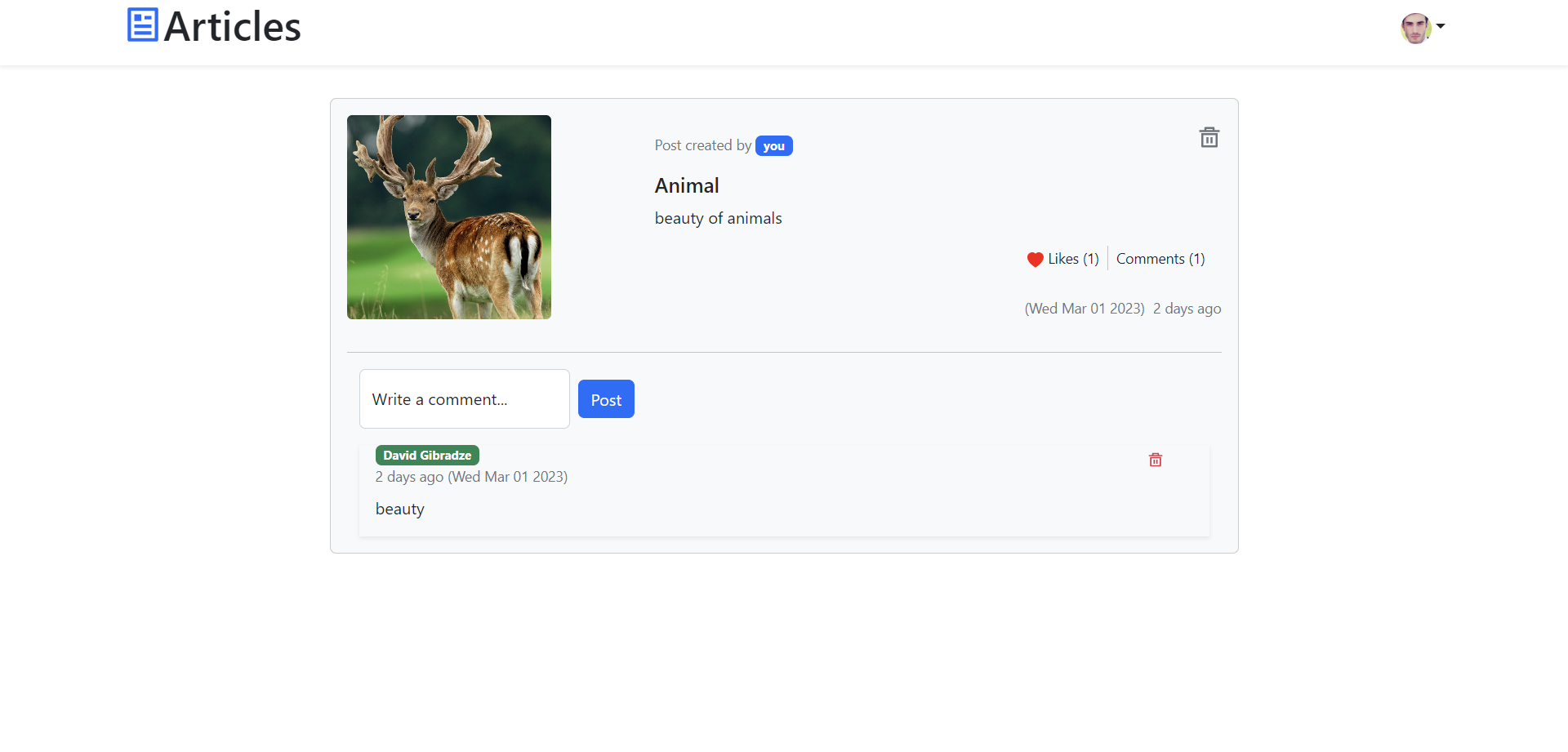Open the Articles page heading
Viewport: 1568px width, 752px height.
coord(231,25)
